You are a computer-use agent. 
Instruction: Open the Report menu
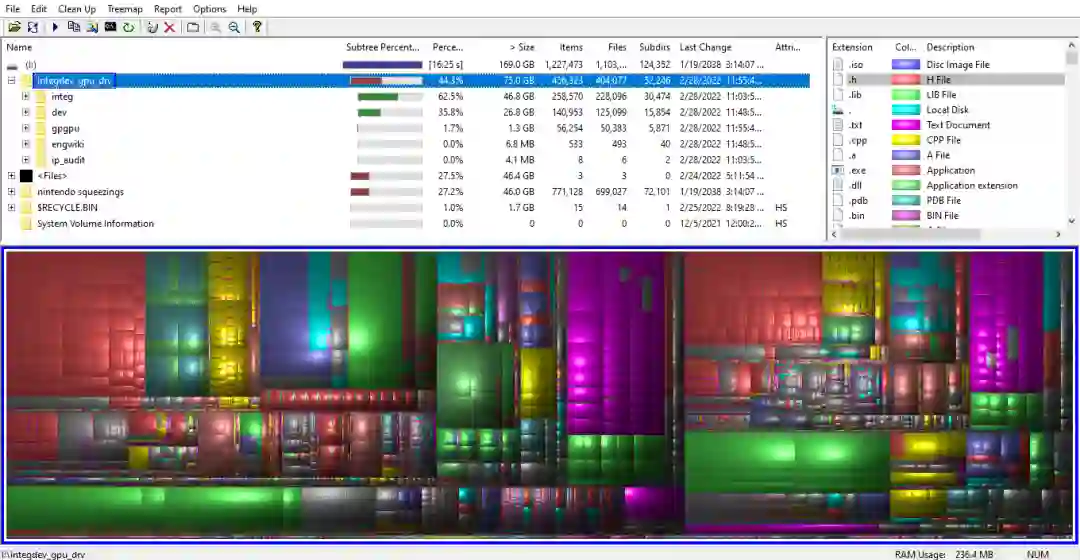coord(167,9)
